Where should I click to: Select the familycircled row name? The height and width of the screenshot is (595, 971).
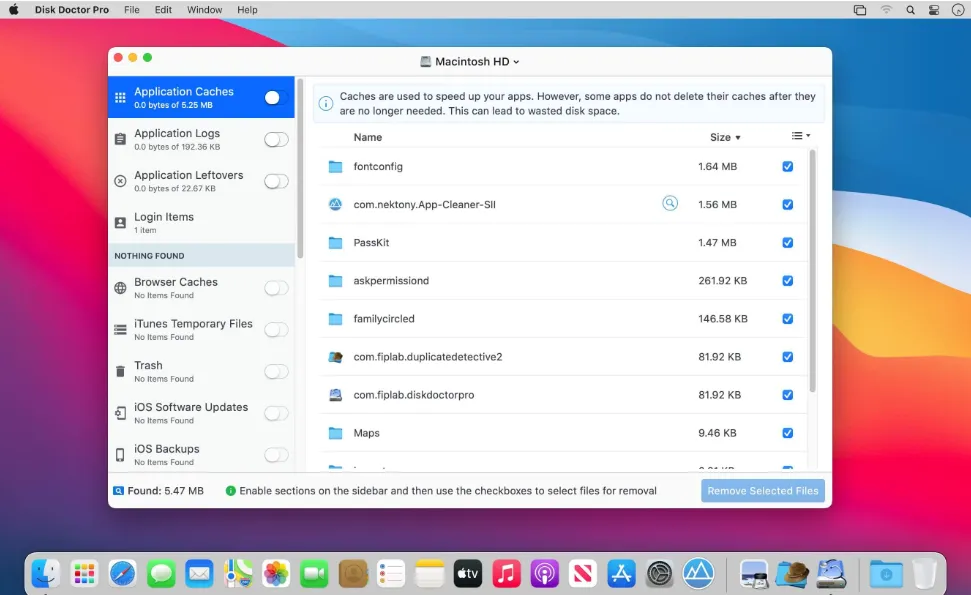pos(384,319)
